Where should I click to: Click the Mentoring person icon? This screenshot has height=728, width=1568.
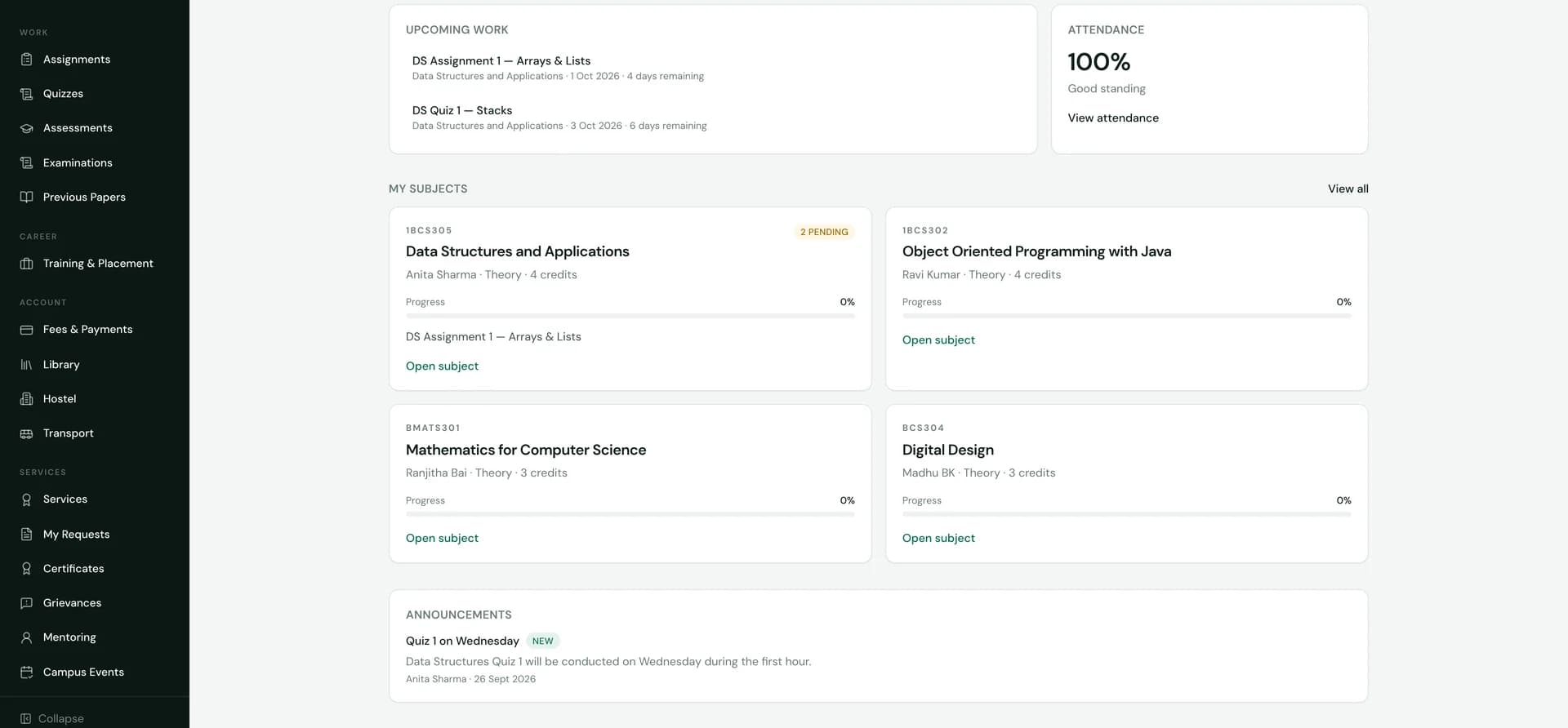[26, 637]
